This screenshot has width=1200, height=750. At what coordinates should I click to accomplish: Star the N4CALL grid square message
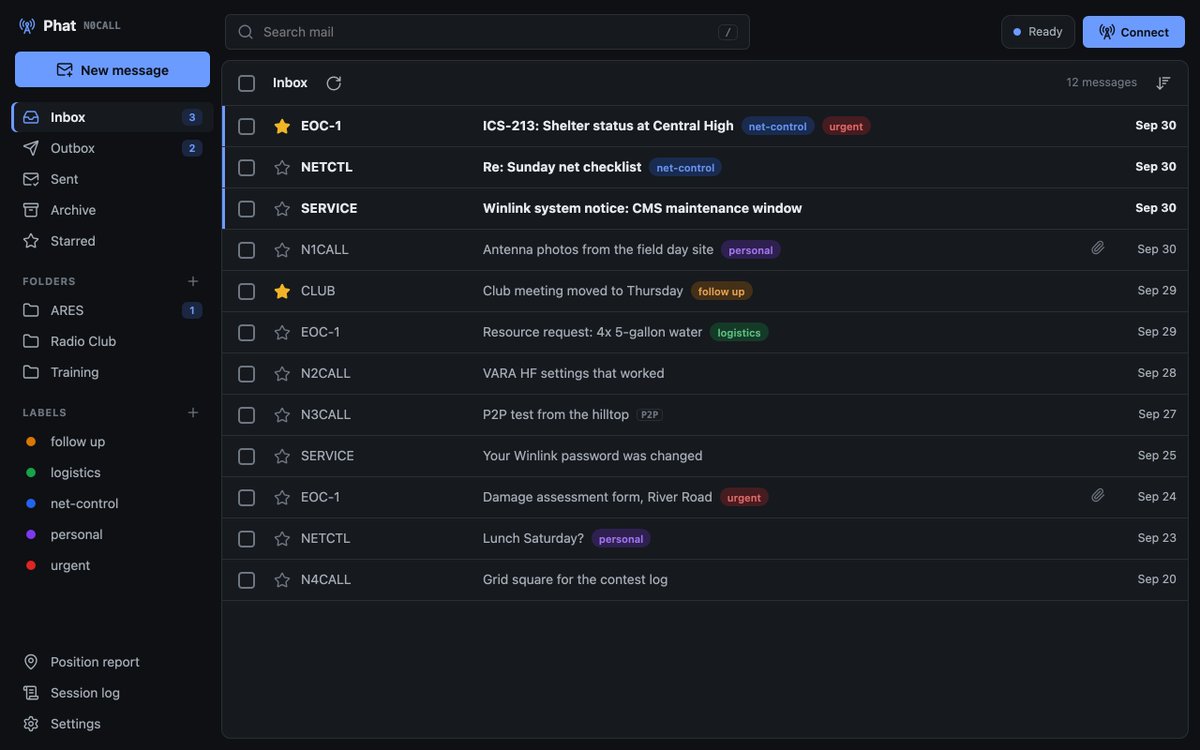pos(282,579)
